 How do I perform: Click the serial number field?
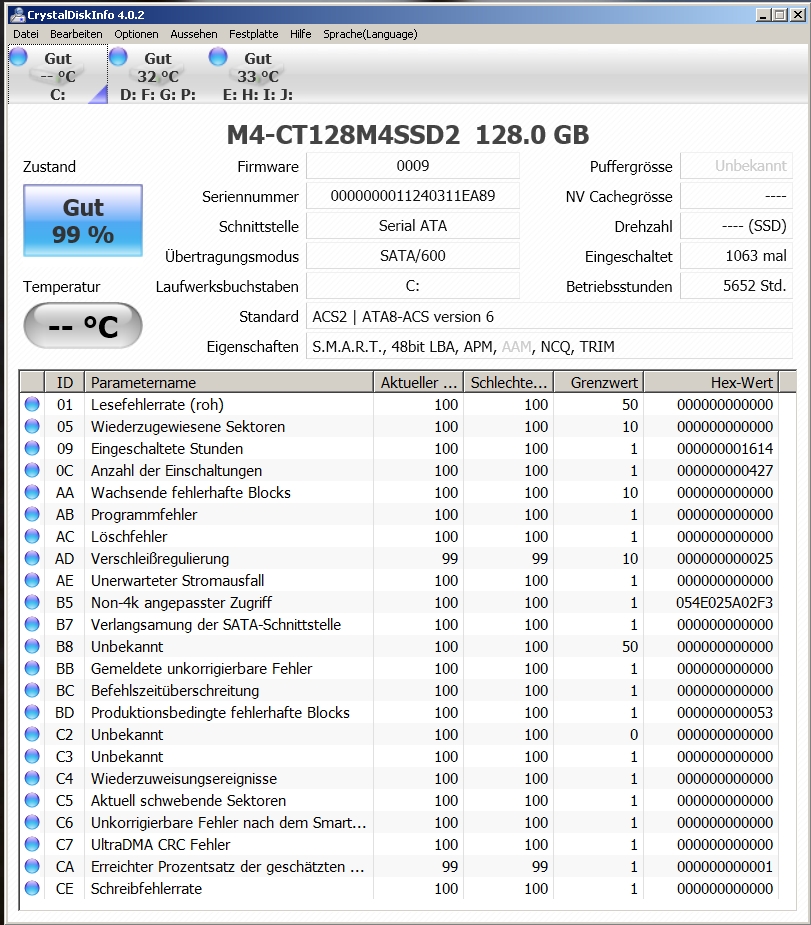(413, 196)
